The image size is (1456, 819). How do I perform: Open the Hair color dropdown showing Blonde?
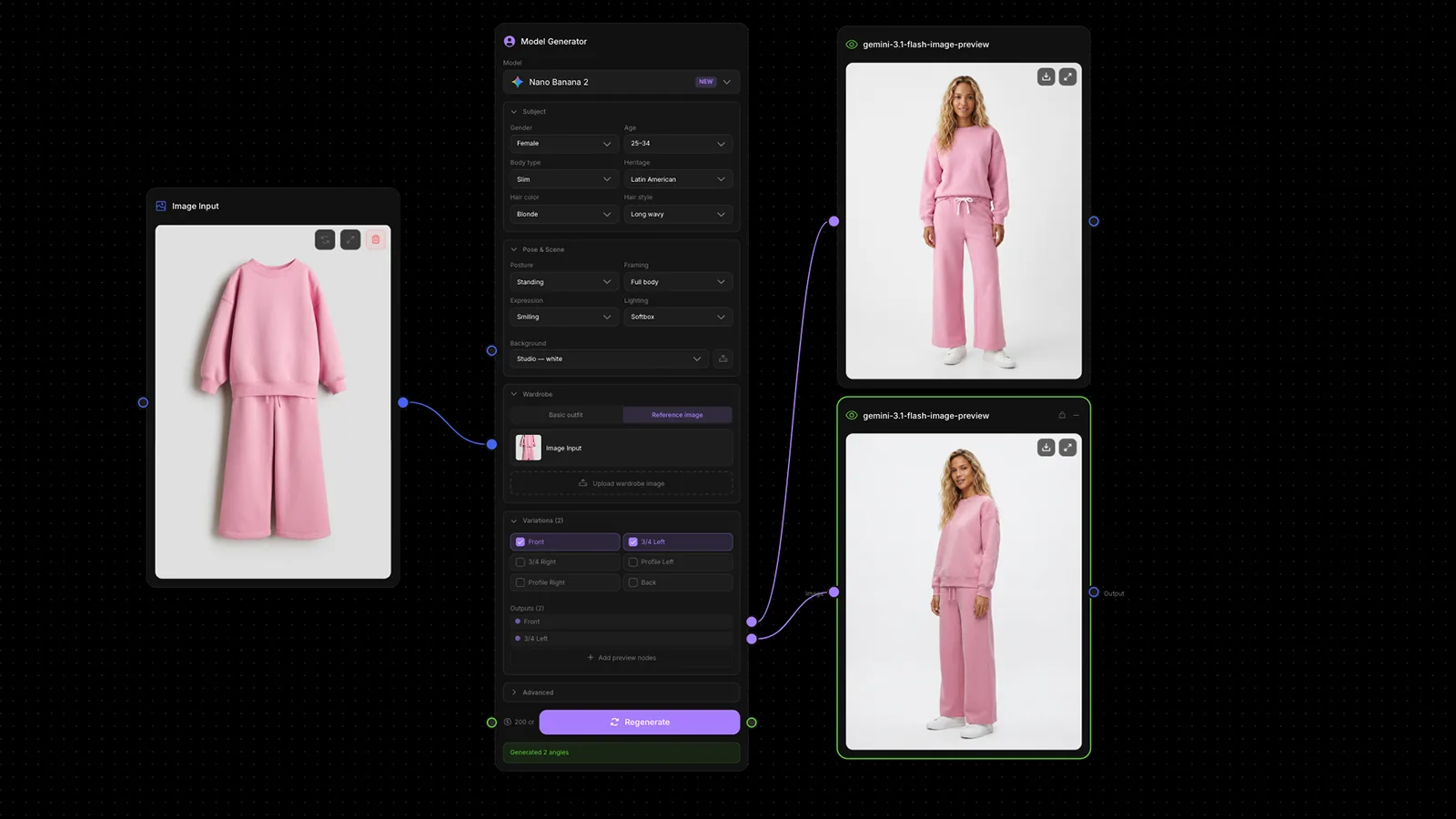[x=564, y=214]
